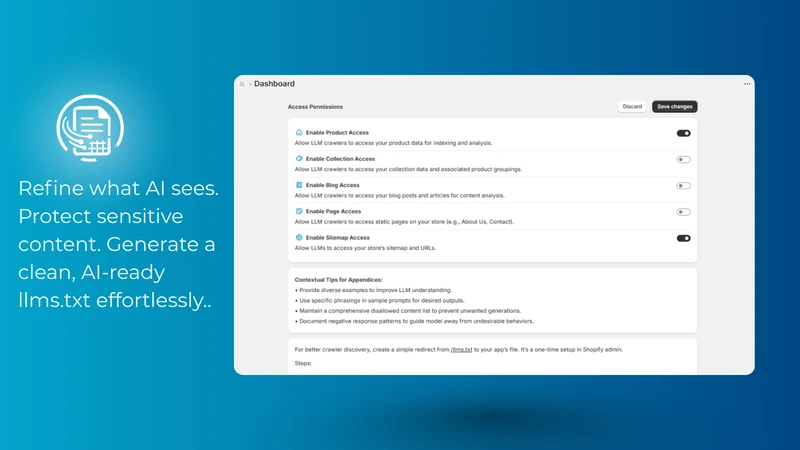Viewport: 800px width, 450px height.
Task: Click the Save changes button
Action: coord(674,107)
